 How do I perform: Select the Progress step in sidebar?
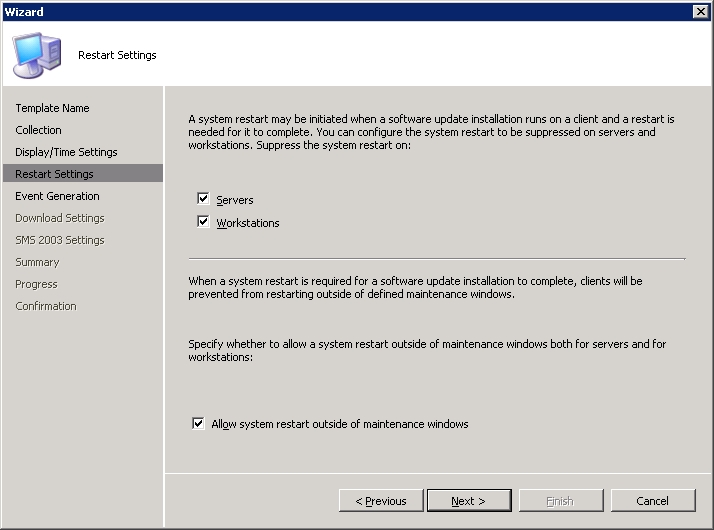tap(36, 284)
